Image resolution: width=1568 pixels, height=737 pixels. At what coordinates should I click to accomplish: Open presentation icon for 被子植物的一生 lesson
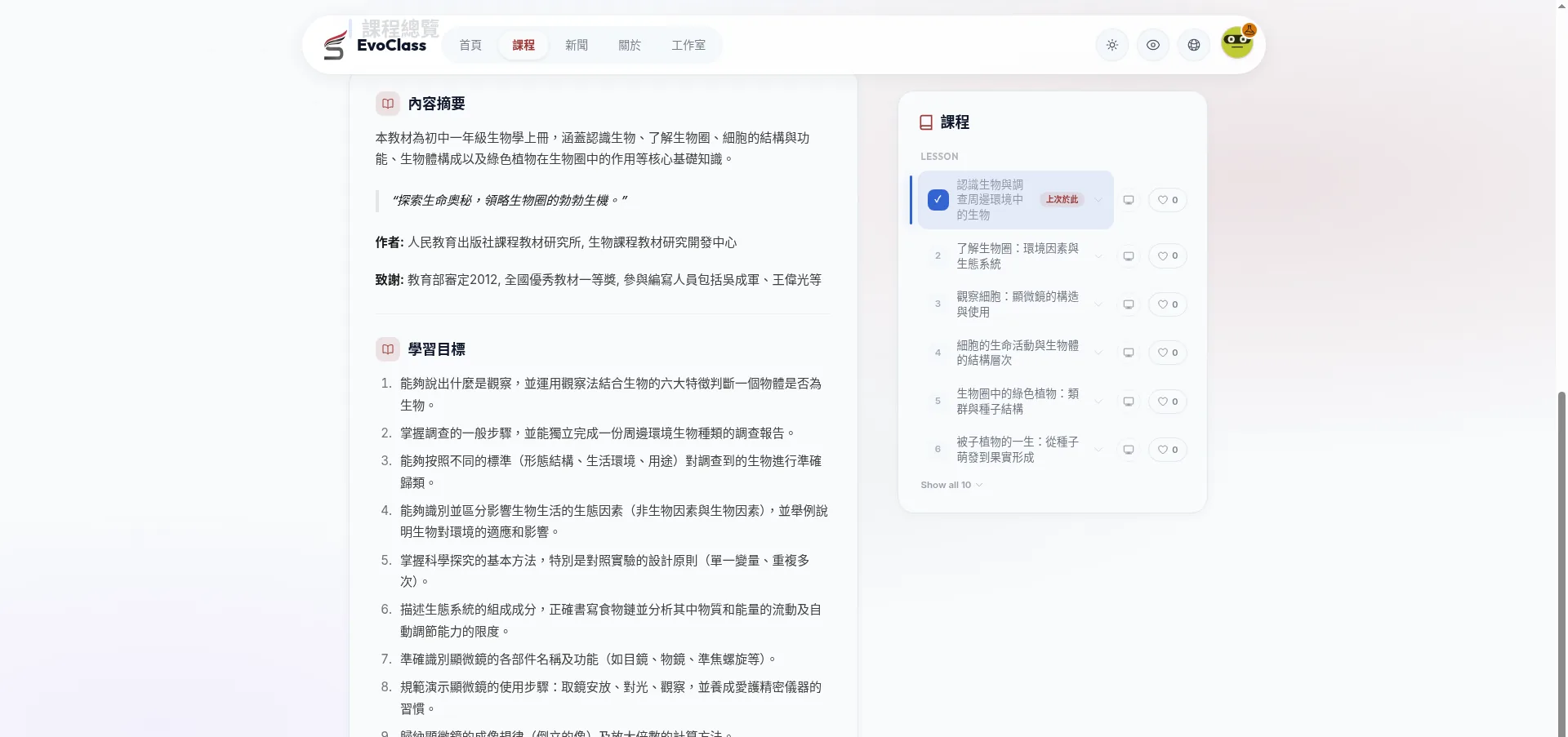pos(1129,450)
